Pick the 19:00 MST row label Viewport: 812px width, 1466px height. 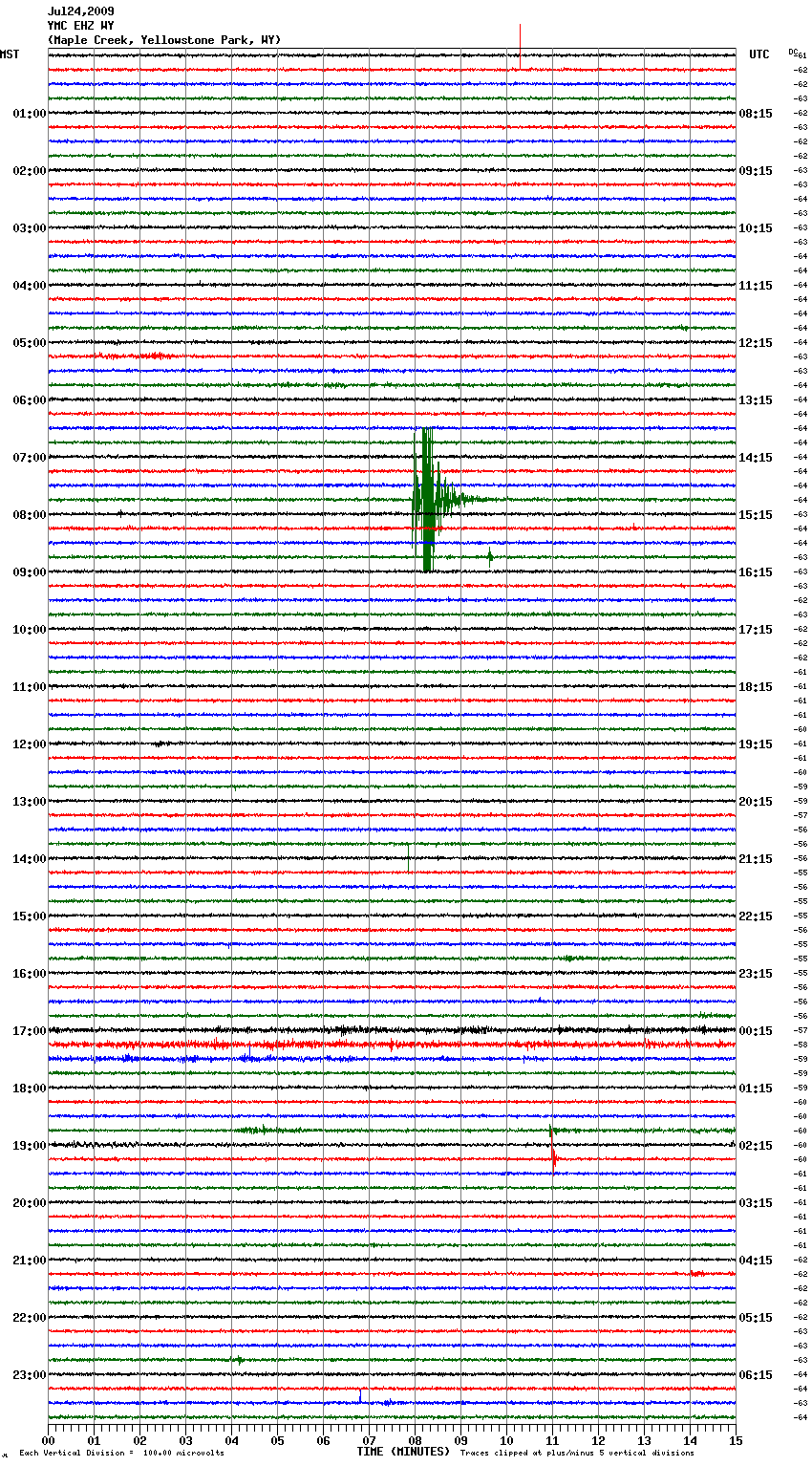tap(30, 1146)
